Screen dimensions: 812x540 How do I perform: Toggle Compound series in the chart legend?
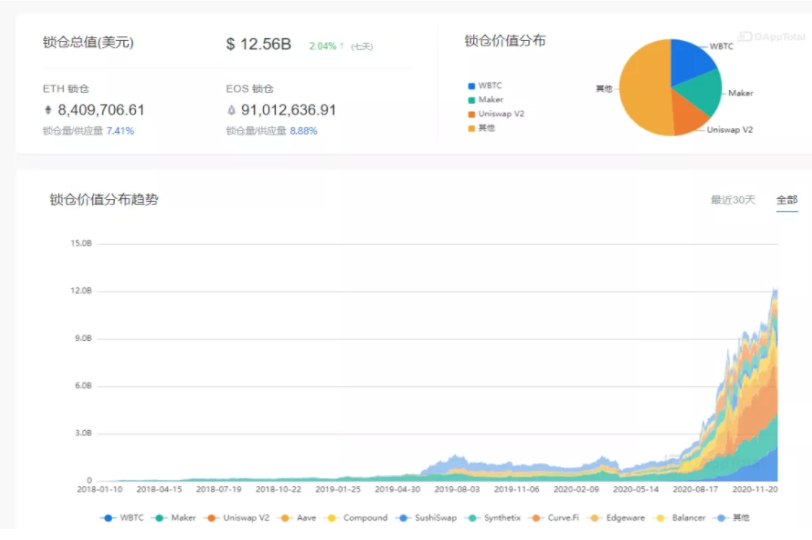tap(356, 518)
